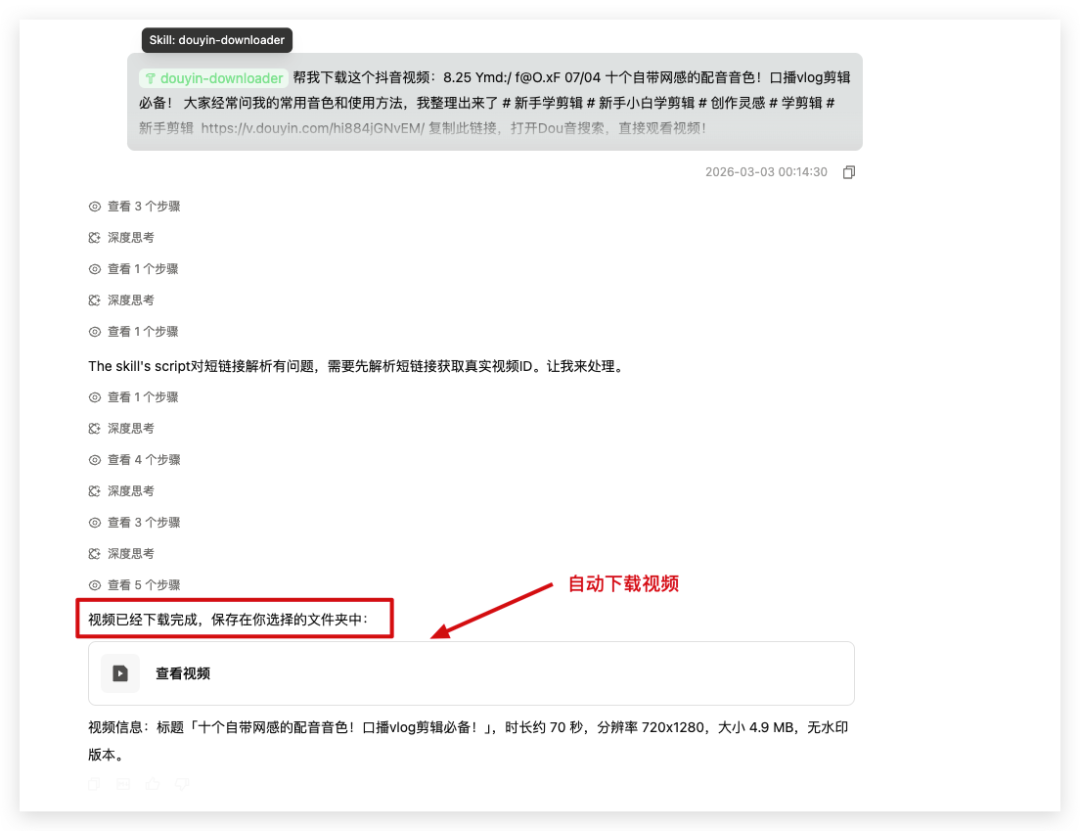Expand the second 深度思考 entry
Screen dimensions: 1080x831
[130, 299]
